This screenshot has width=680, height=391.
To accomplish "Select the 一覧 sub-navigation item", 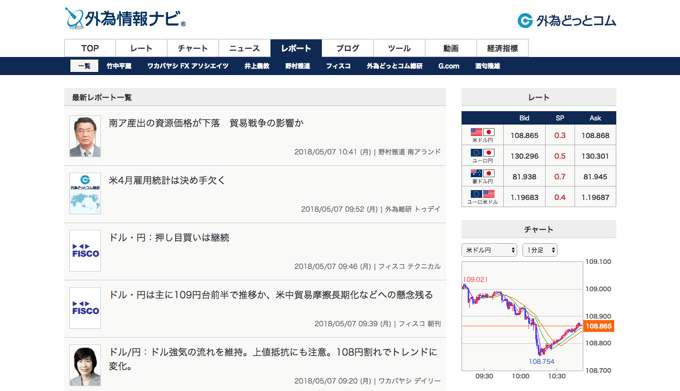I will click(84, 66).
